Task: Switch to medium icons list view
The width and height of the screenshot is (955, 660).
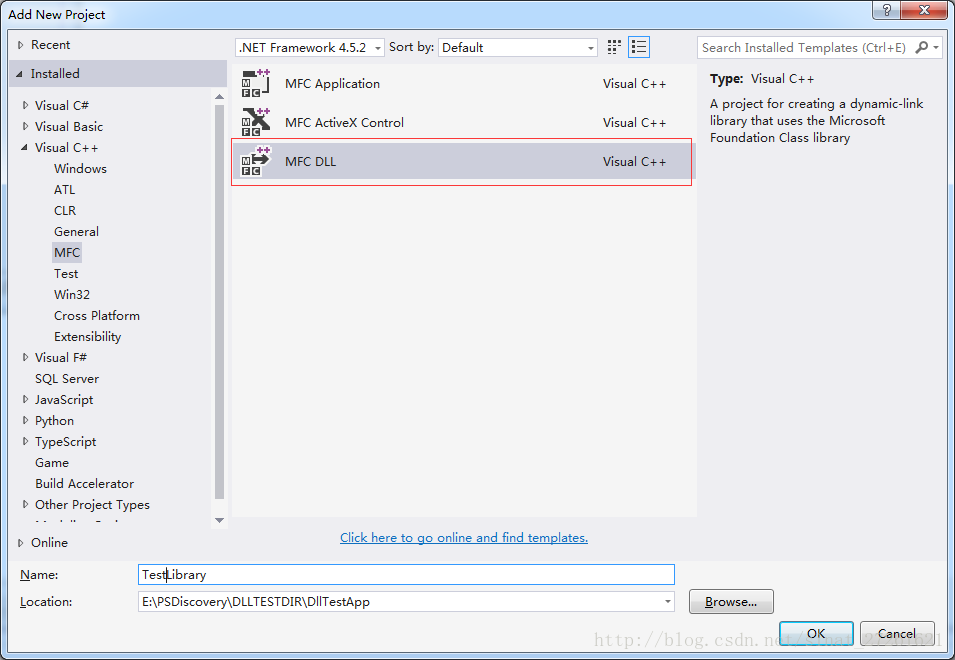Action: [639, 47]
